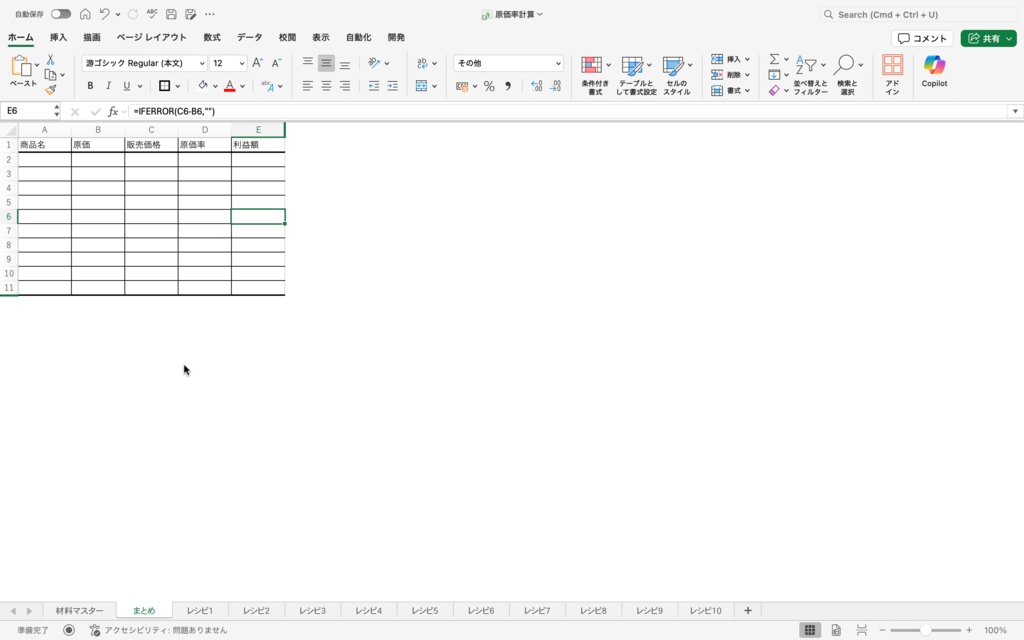Undo the last action

(104, 14)
